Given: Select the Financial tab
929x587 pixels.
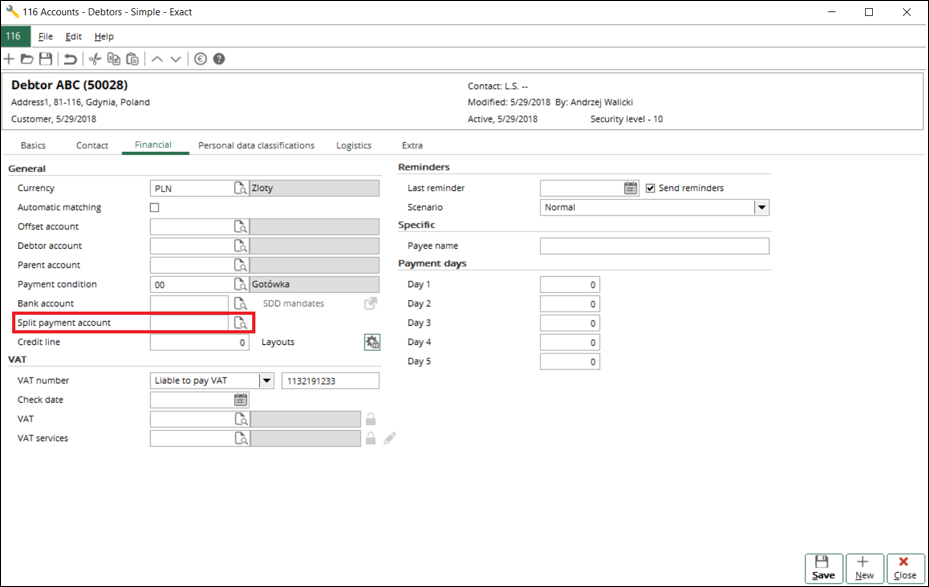Looking at the screenshot, I should pos(153,145).
